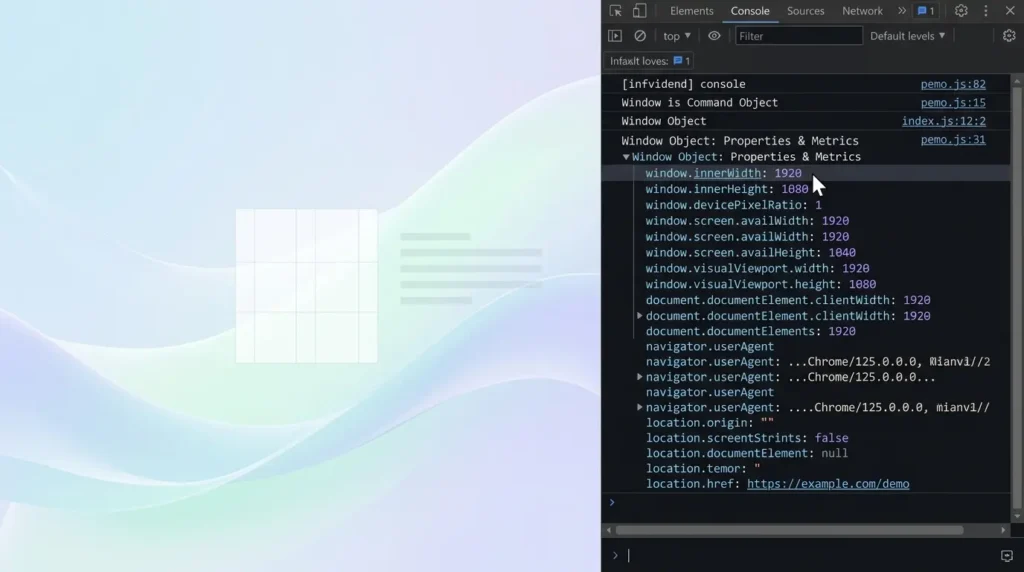
Task: Expand navigator.userAgent ...Chrome/125.0.0.0... row
Action: tap(639, 377)
